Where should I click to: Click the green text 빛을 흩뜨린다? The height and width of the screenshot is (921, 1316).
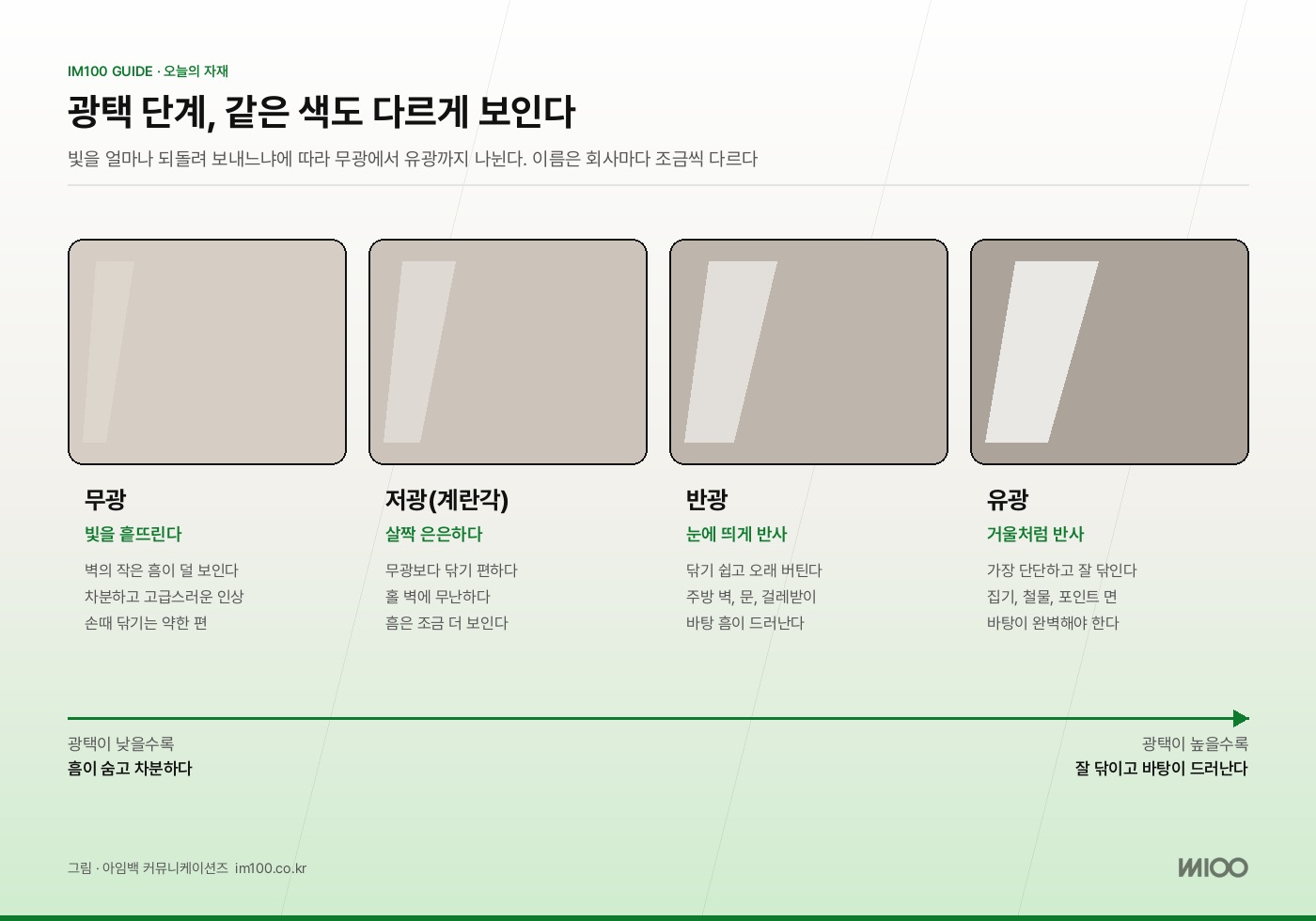[133, 534]
